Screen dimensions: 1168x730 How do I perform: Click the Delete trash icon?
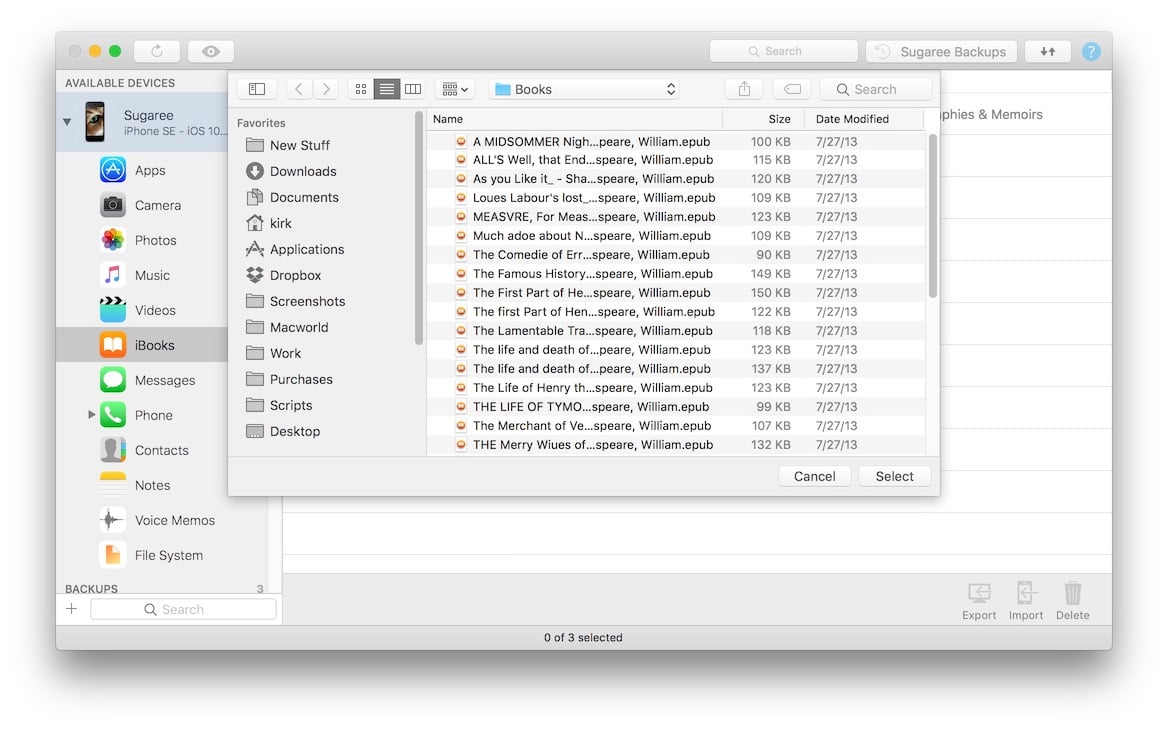1073,601
